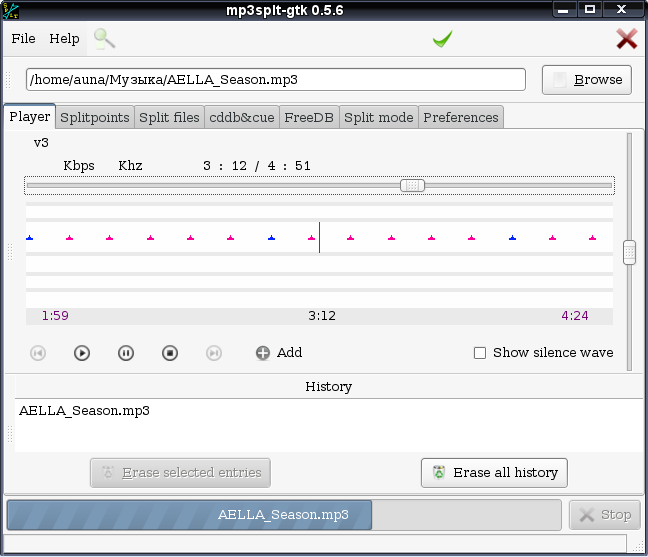Click the plus icon beside Add

[263, 353]
